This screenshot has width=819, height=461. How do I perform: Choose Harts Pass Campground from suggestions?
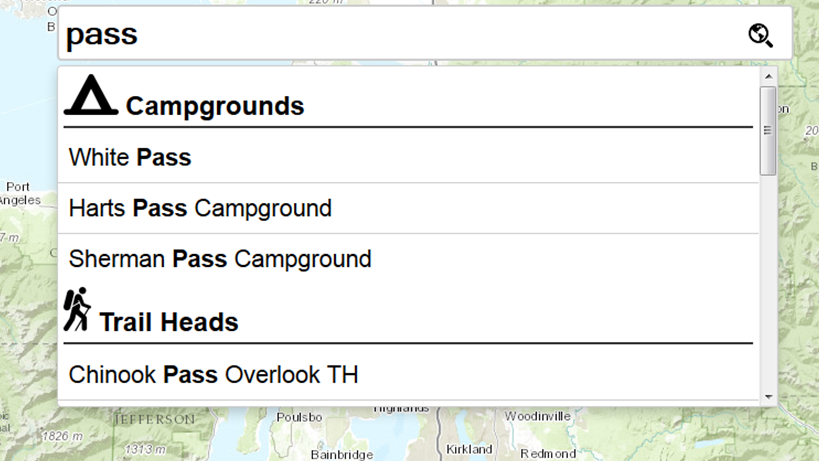200,208
